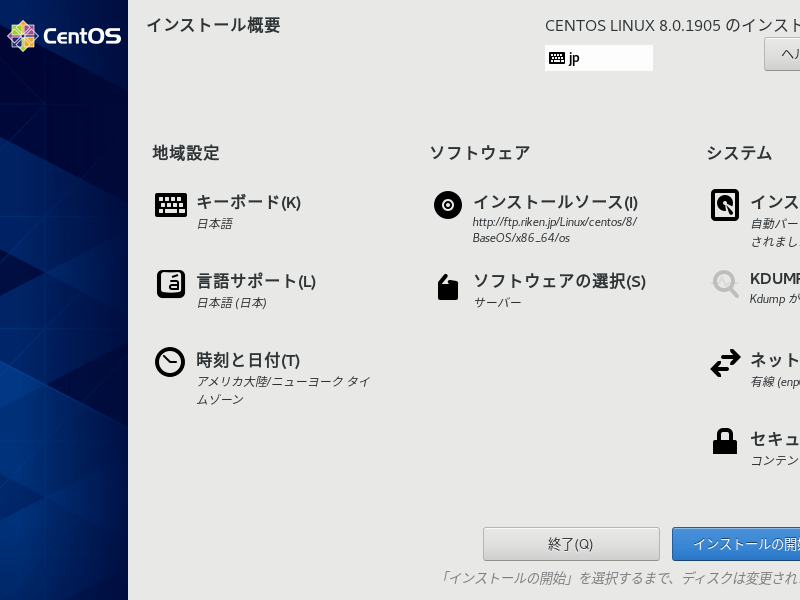Click the keyboard icon in the jp layout indicator
Image resolution: width=800 pixels, height=600 pixels.
[557, 58]
